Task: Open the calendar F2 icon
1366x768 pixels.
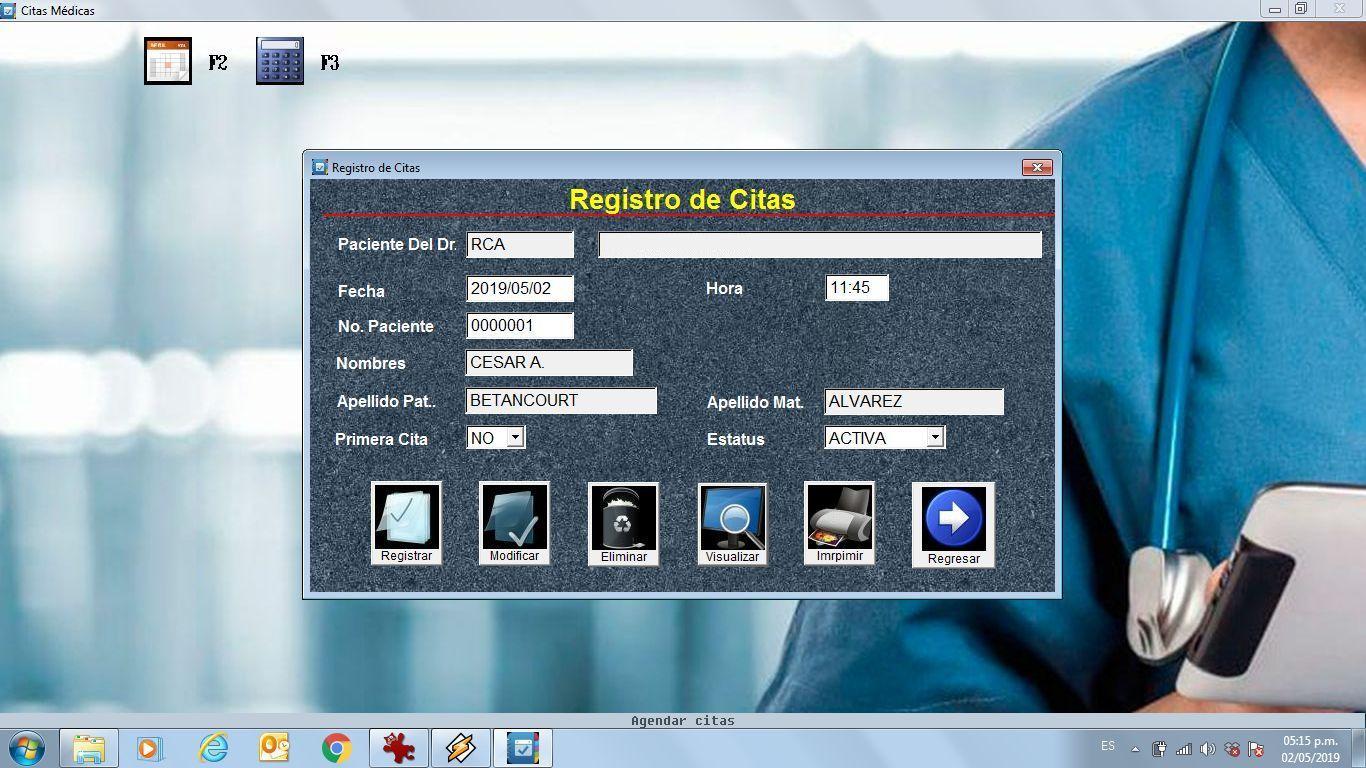Action: pos(168,61)
